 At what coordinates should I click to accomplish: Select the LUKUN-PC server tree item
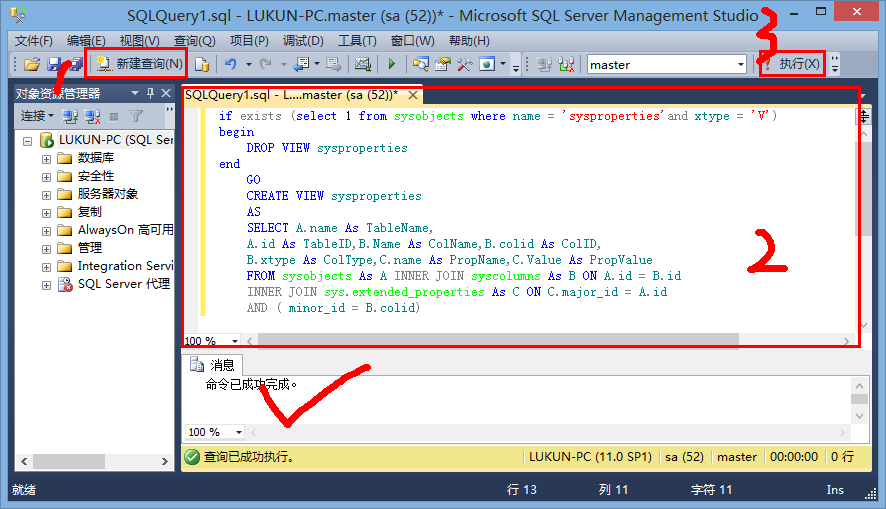115,140
